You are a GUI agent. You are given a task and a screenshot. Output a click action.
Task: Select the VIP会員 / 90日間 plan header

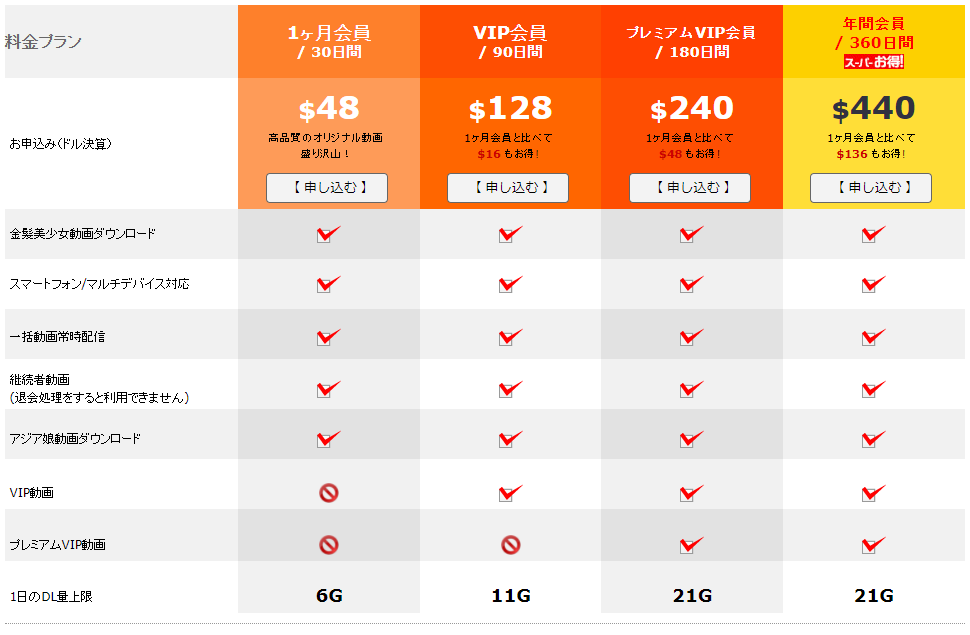pyautogui.click(x=510, y=41)
